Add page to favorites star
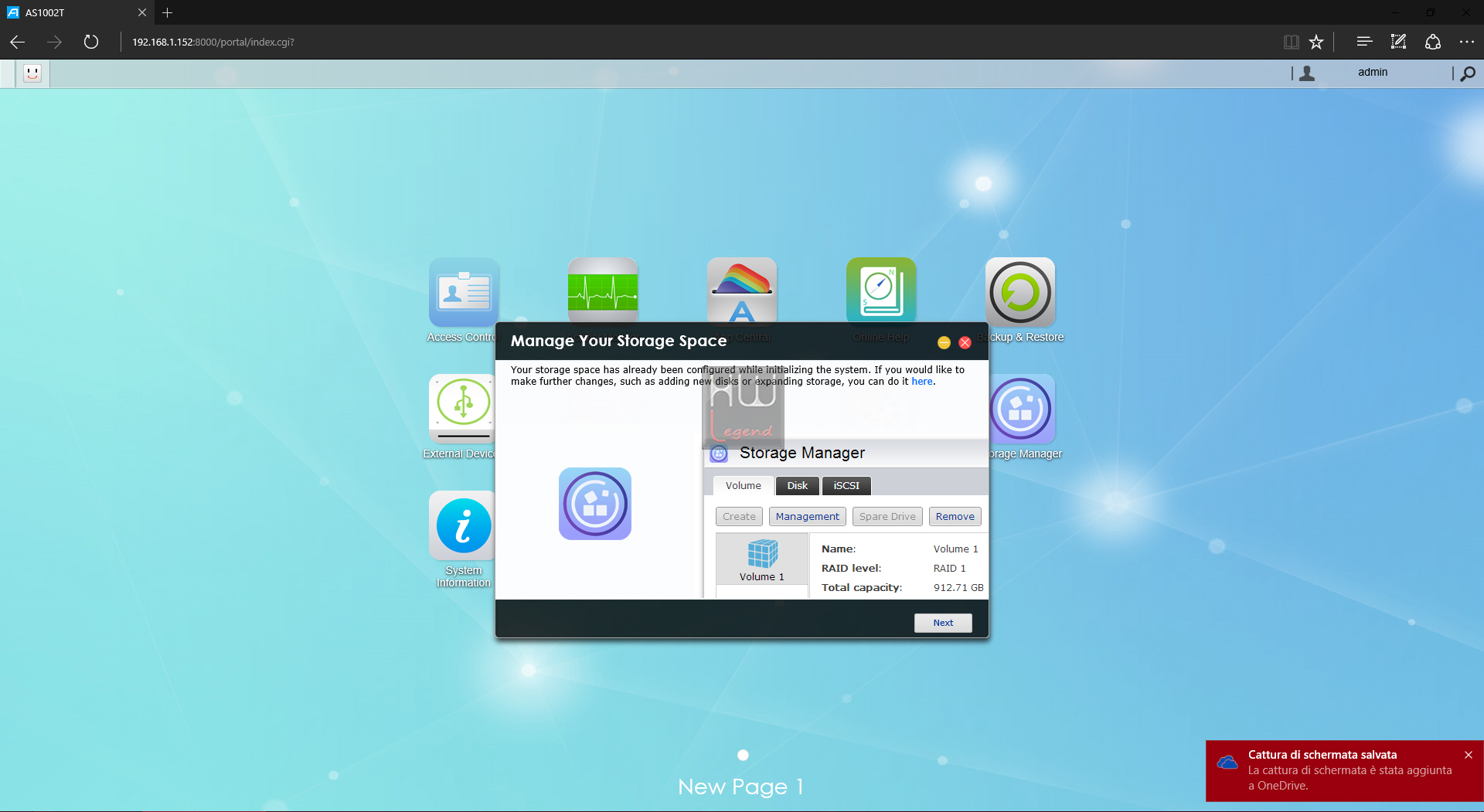 tap(1316, 42)
